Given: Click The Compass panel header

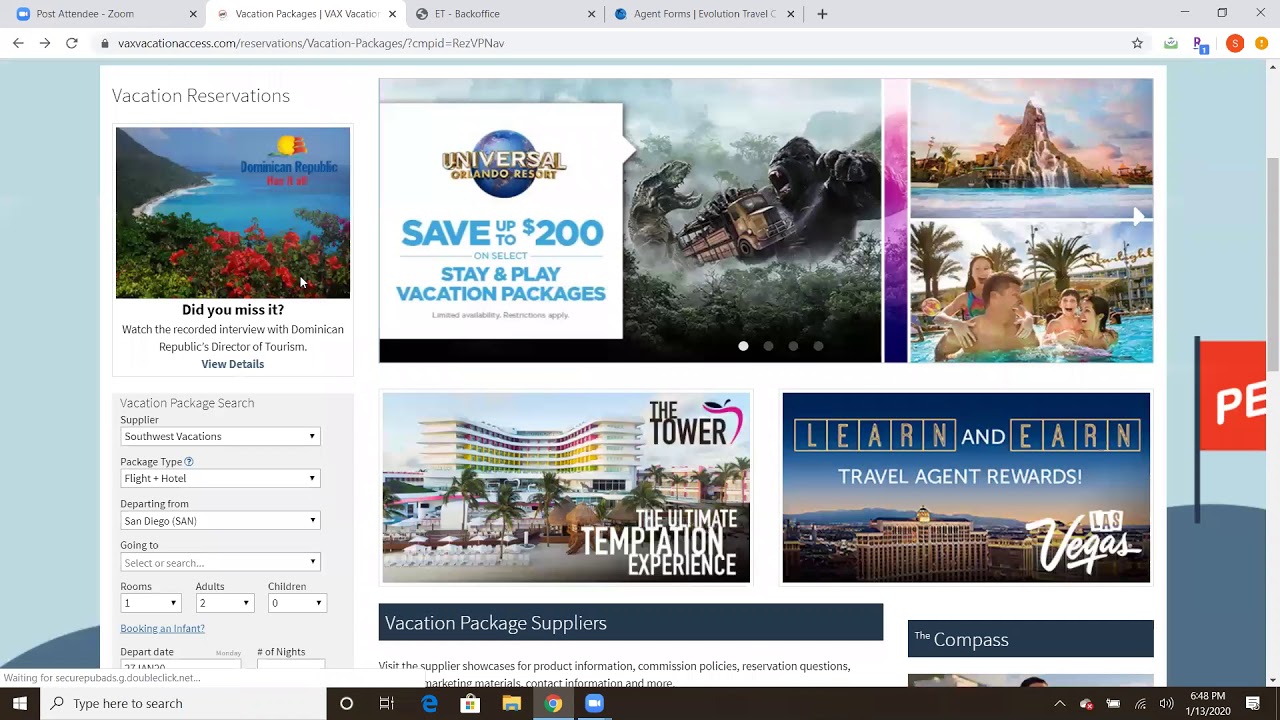Looking at the screenshot, I should click(x=1031, y=639).
